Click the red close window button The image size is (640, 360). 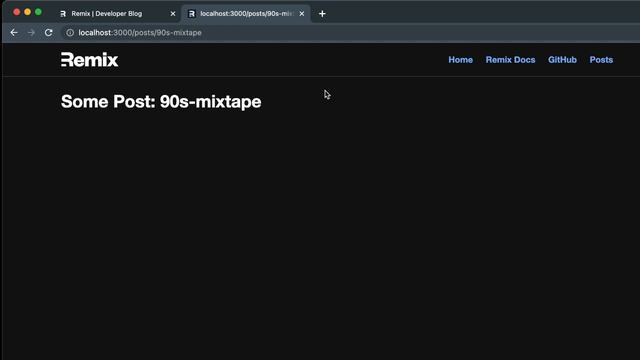(x=17, y=12)
